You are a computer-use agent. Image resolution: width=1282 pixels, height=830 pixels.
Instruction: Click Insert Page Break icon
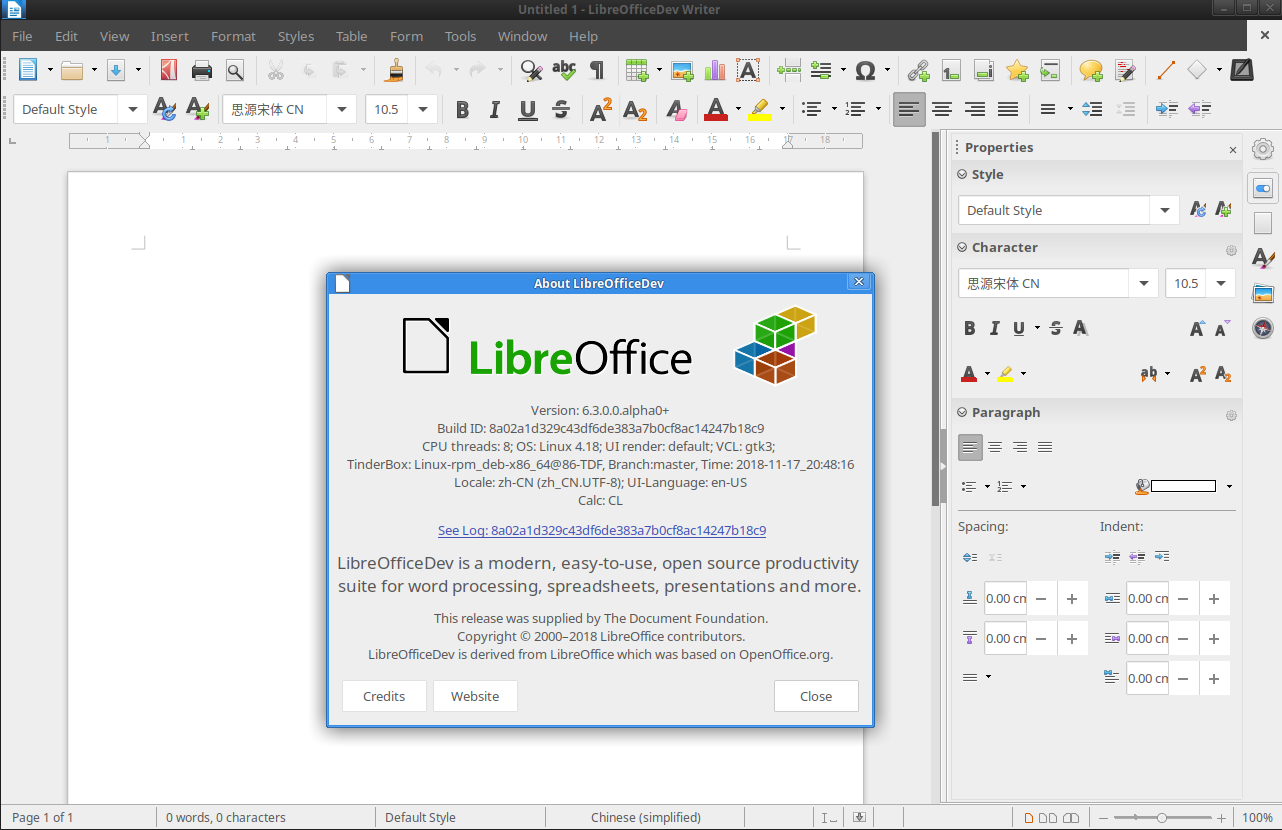(788, 70)
